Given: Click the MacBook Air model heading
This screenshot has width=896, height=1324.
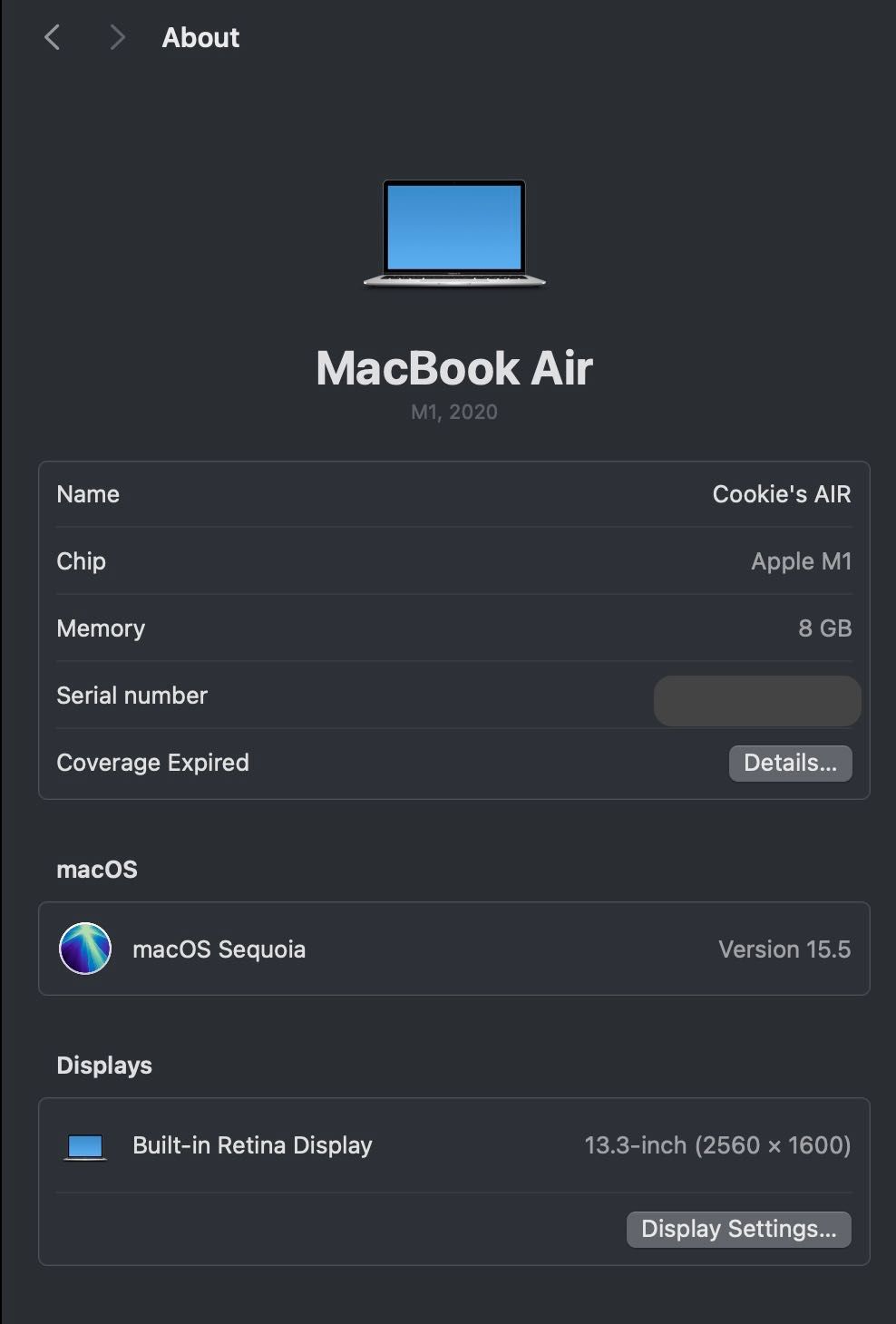Looking at the screenshot, I should click(454, 368).
